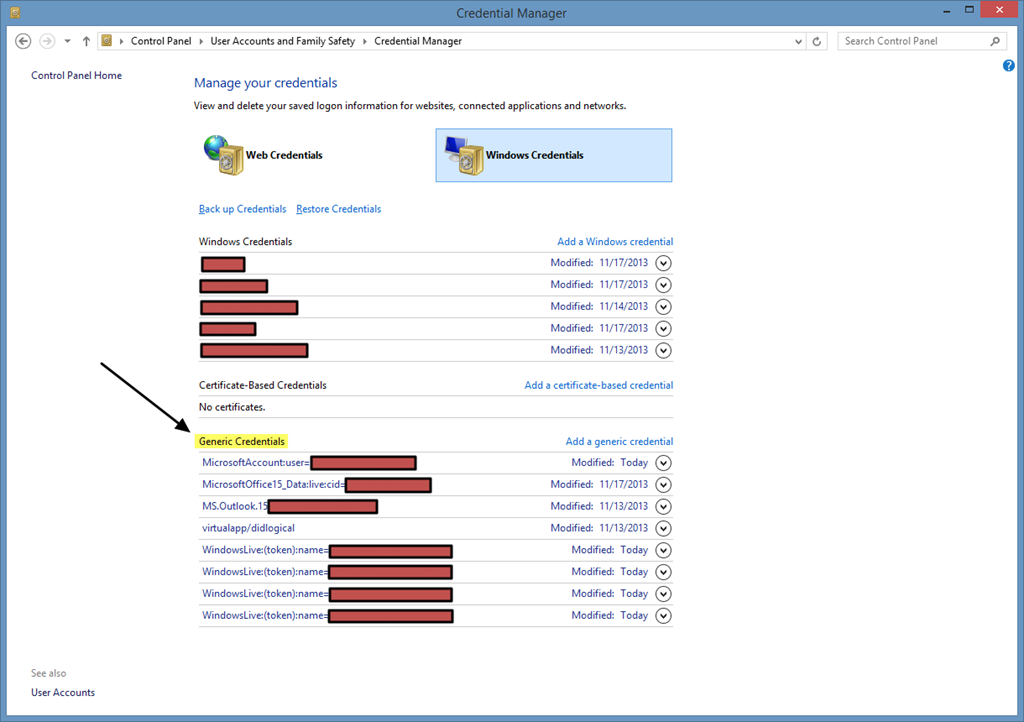
Task: Click the Control Panel icon in address bar
Action: point(107,41)
